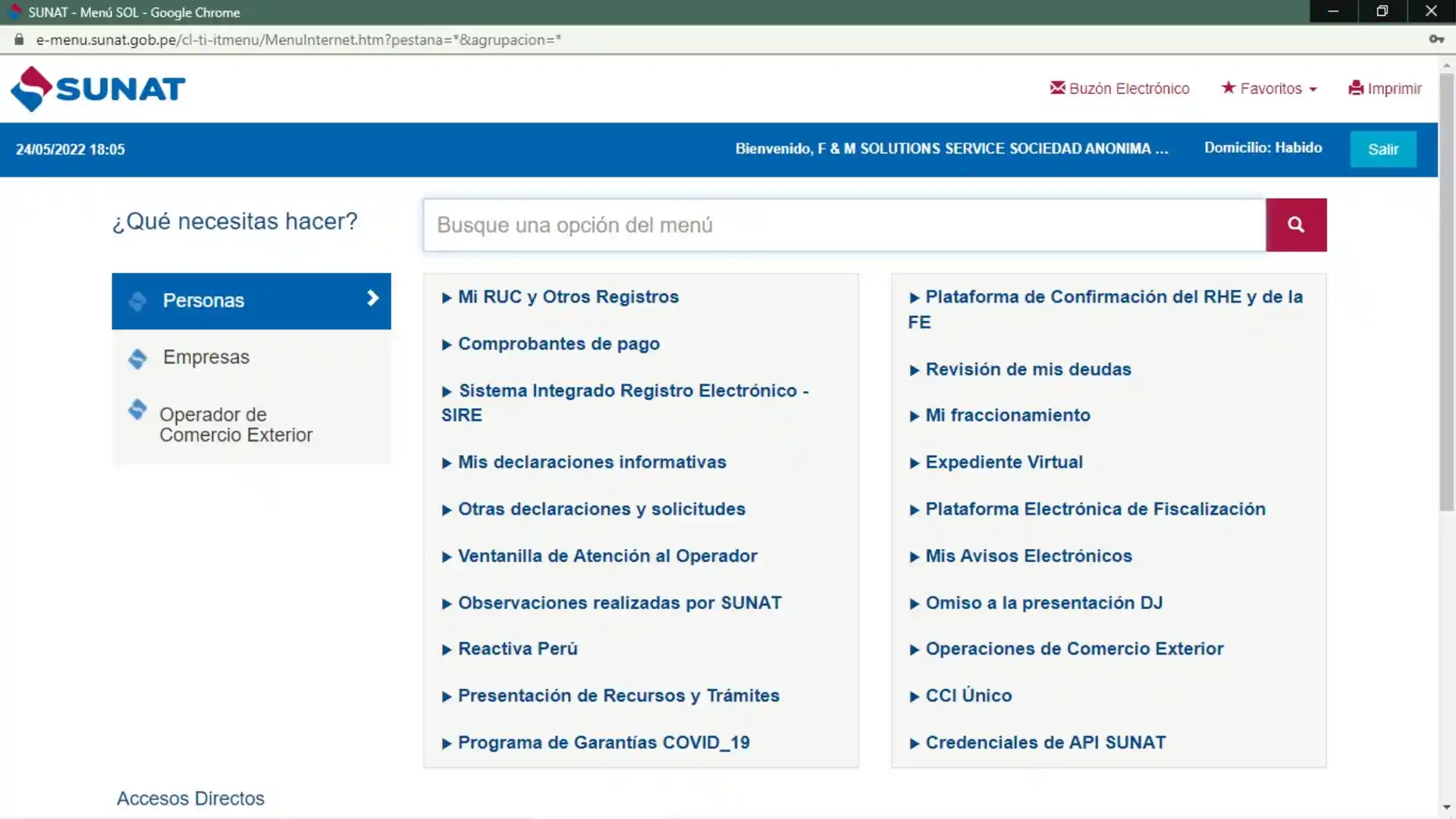Click the welcome company name text
This screenshot has height=819, width=1456.
point(951,149)
